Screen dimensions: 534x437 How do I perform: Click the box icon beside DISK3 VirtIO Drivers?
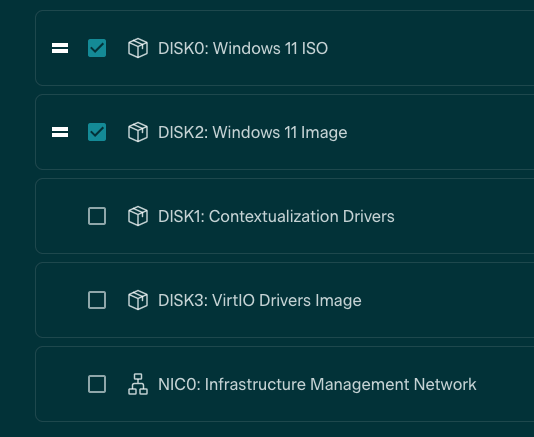pyautogui.click(x=138, y=300)
